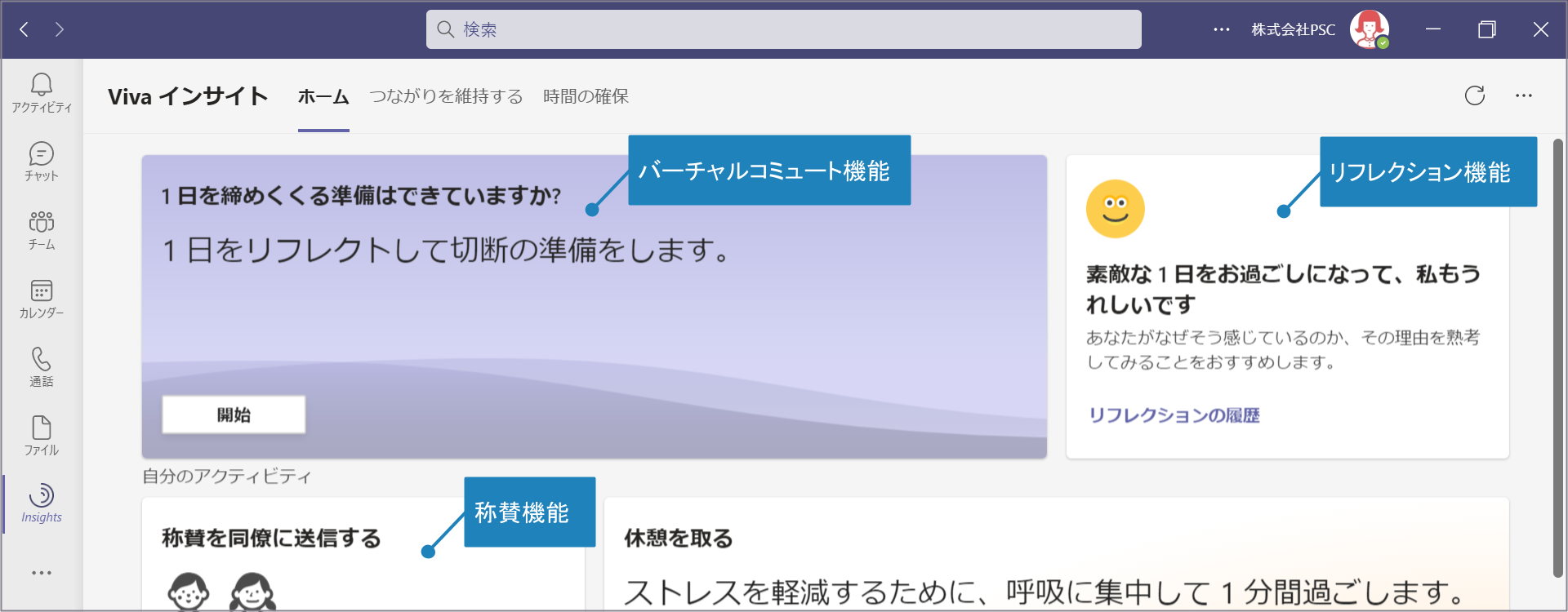Click the 株式会社PSC organization name
The width and height of the screenshot is (1568, 612).
pyautogui.click(x=1294, y=29)
